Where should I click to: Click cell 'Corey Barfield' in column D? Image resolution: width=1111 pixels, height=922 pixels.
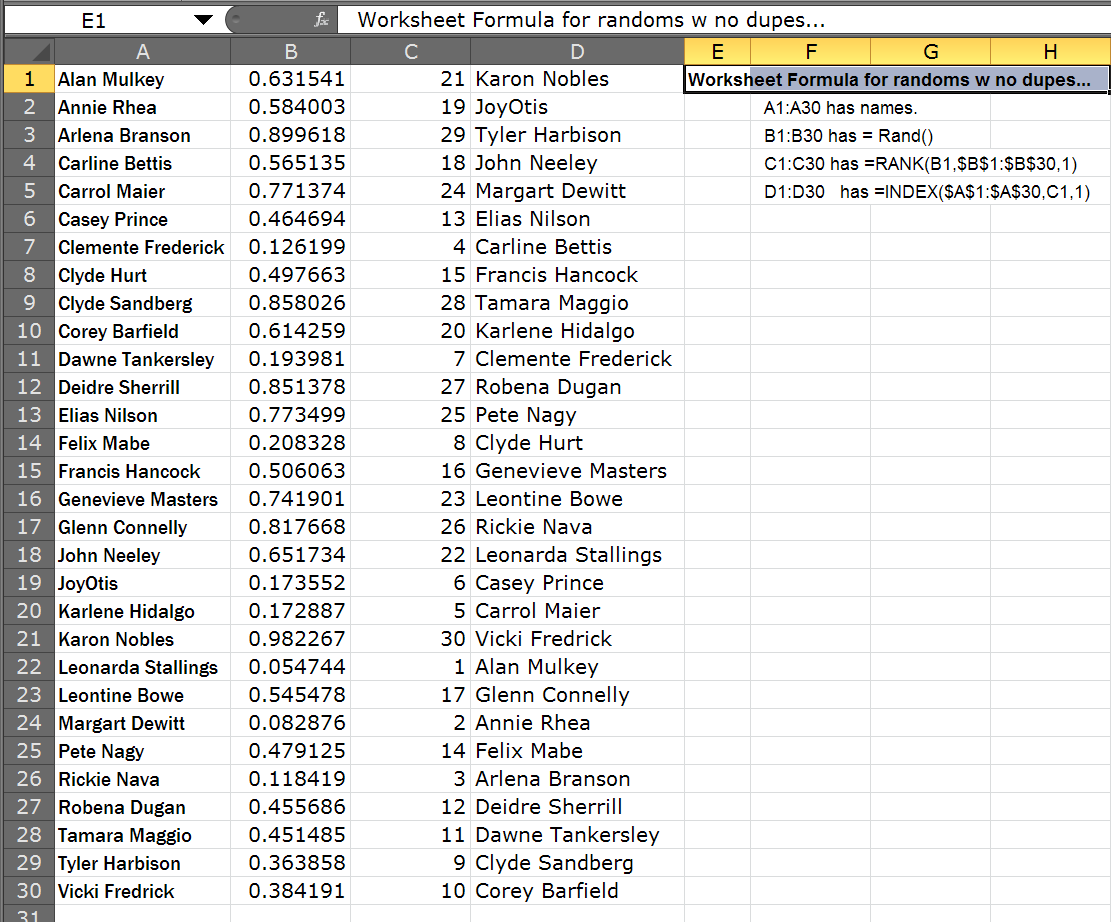[577, 891]
